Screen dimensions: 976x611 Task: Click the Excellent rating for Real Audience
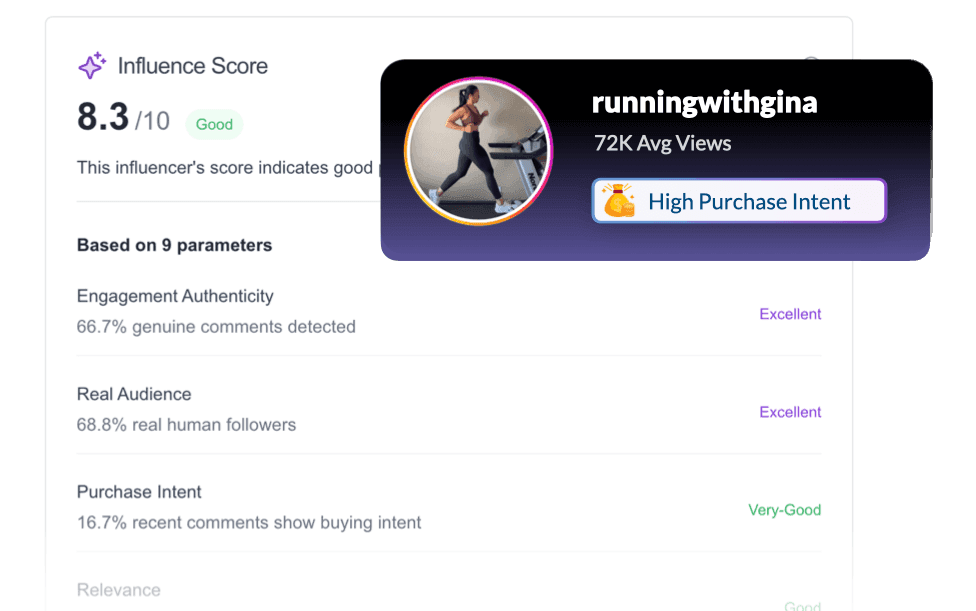[790, 412]
